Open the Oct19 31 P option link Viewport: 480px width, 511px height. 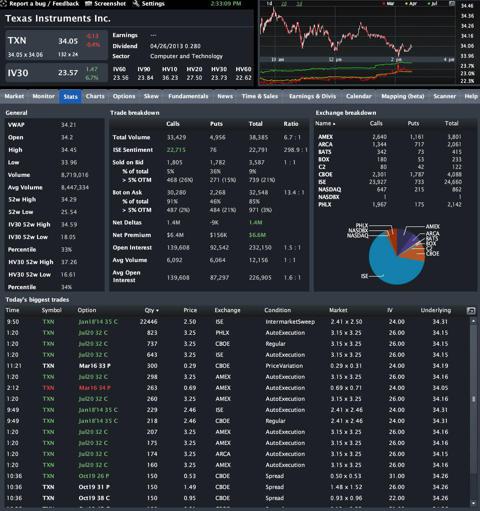click(94, 487)
